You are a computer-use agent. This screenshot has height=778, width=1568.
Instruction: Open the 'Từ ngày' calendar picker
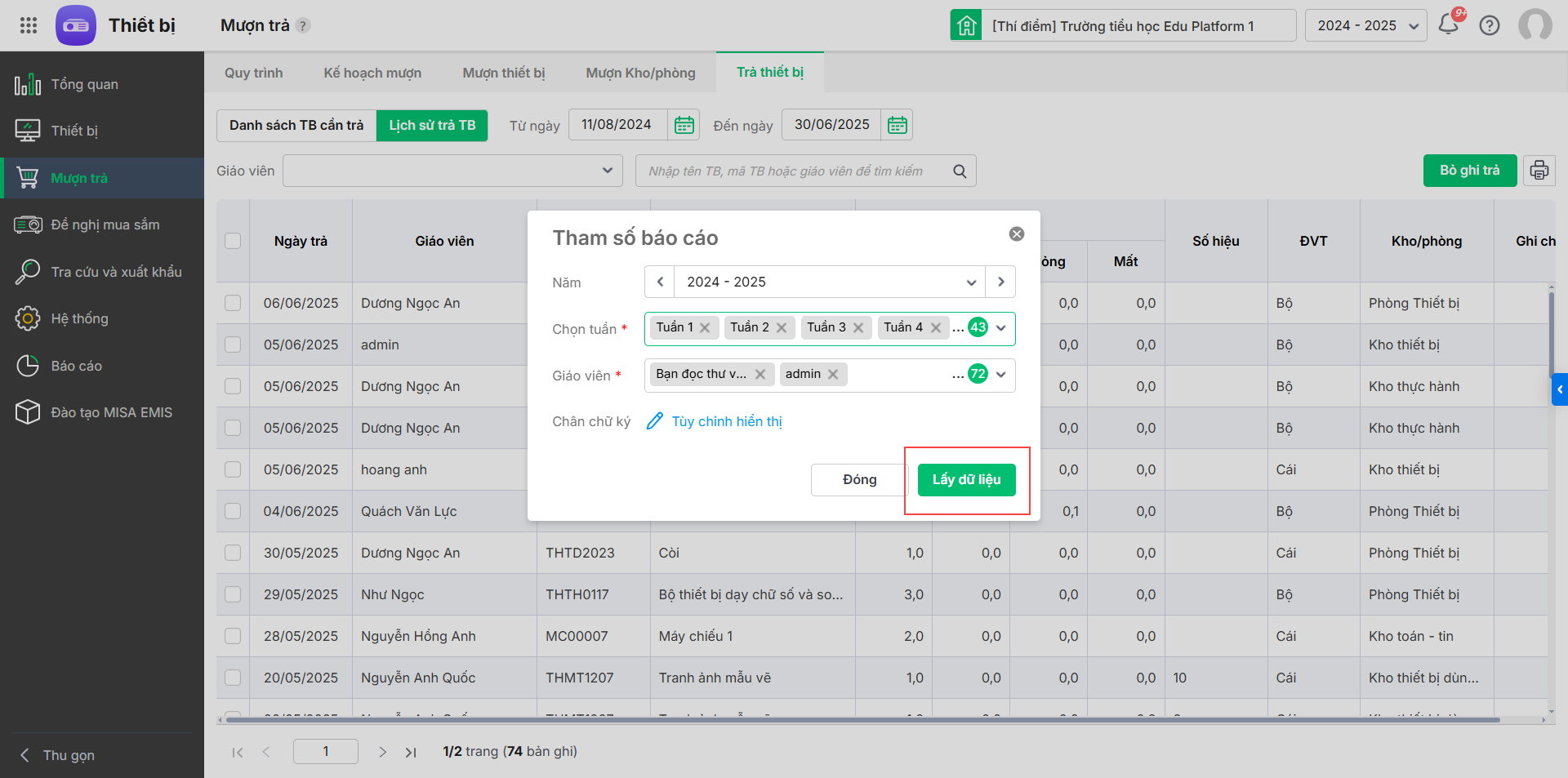click(684, 125)
